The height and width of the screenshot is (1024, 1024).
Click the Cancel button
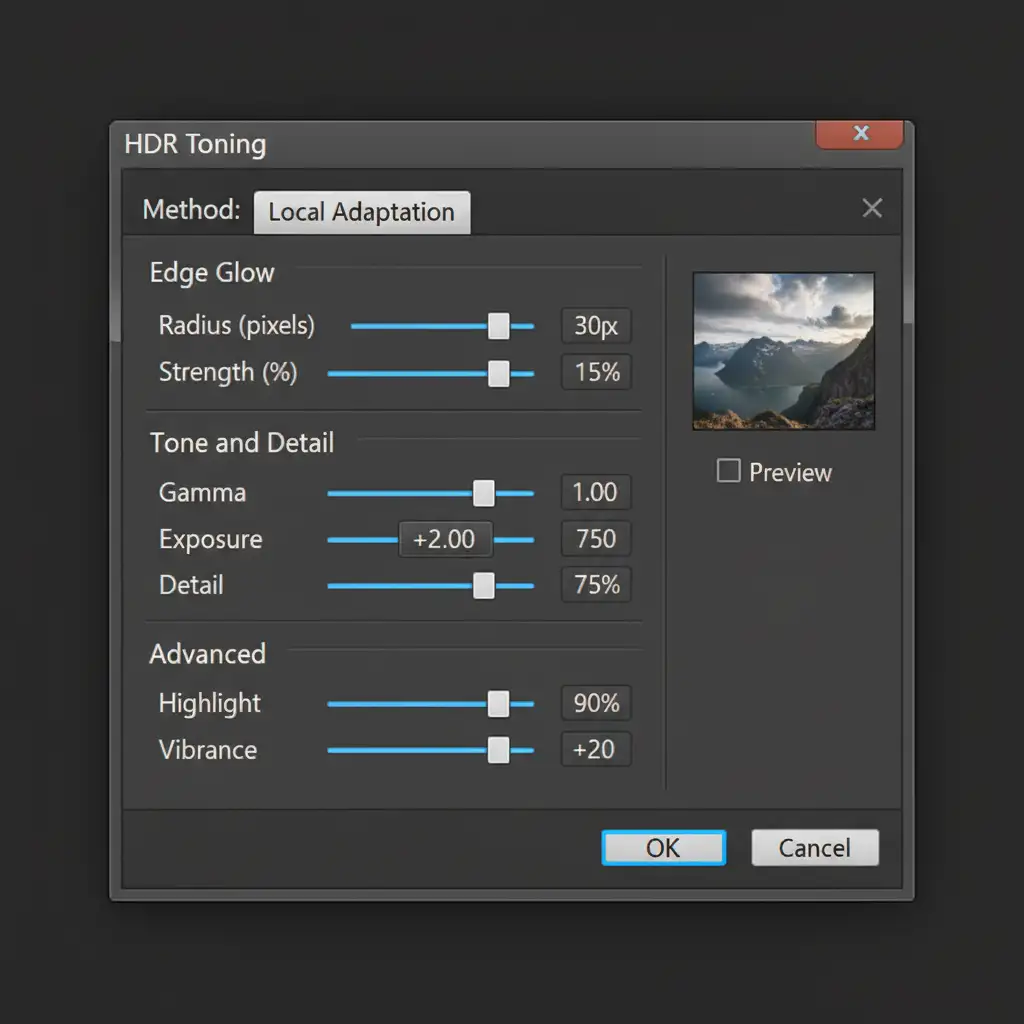coord(815,848)
